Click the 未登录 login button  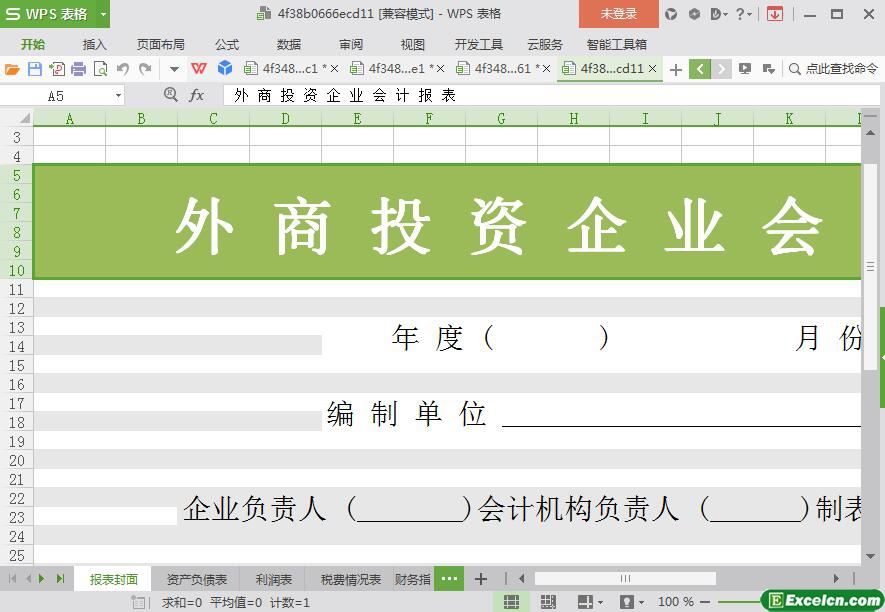(618, 14)
